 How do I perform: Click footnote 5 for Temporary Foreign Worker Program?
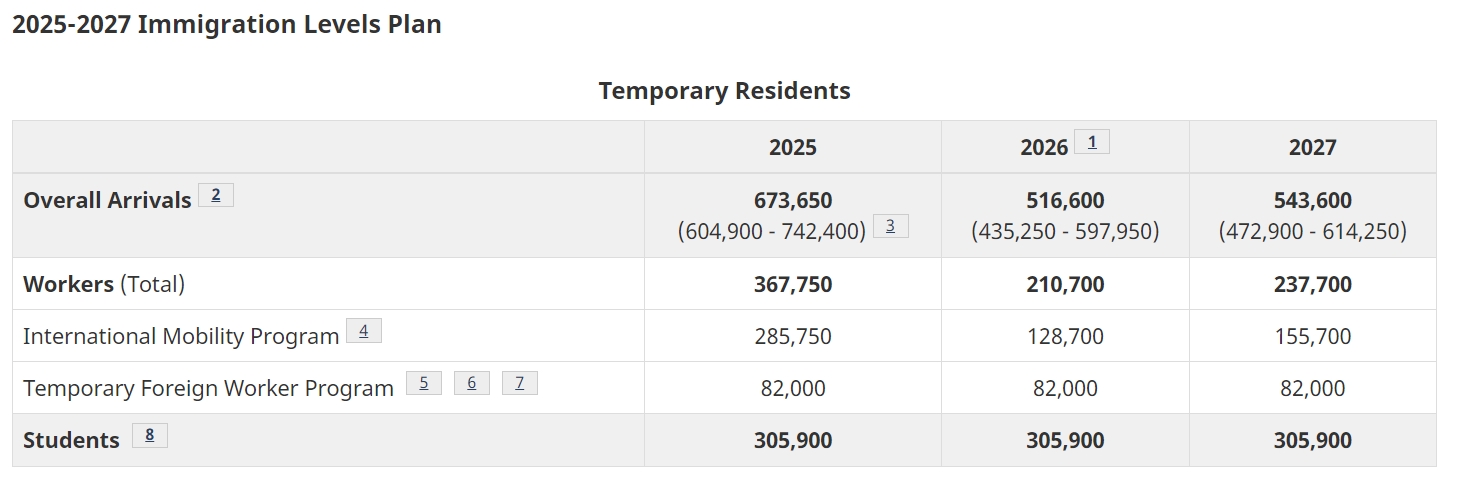[x=423, y=383]
